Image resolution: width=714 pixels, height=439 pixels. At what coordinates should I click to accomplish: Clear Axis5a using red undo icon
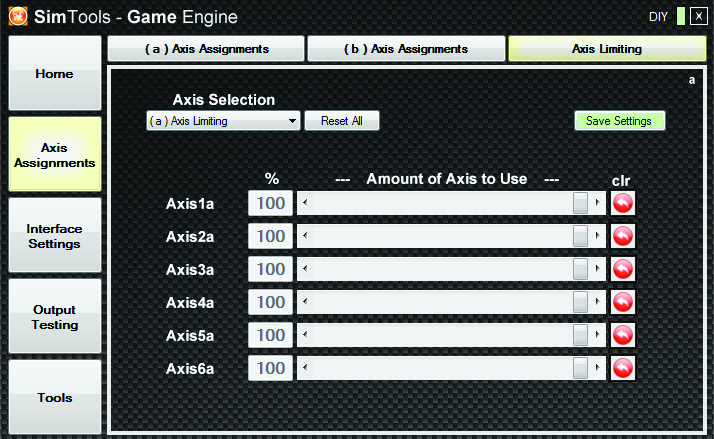tap(622, 335)
